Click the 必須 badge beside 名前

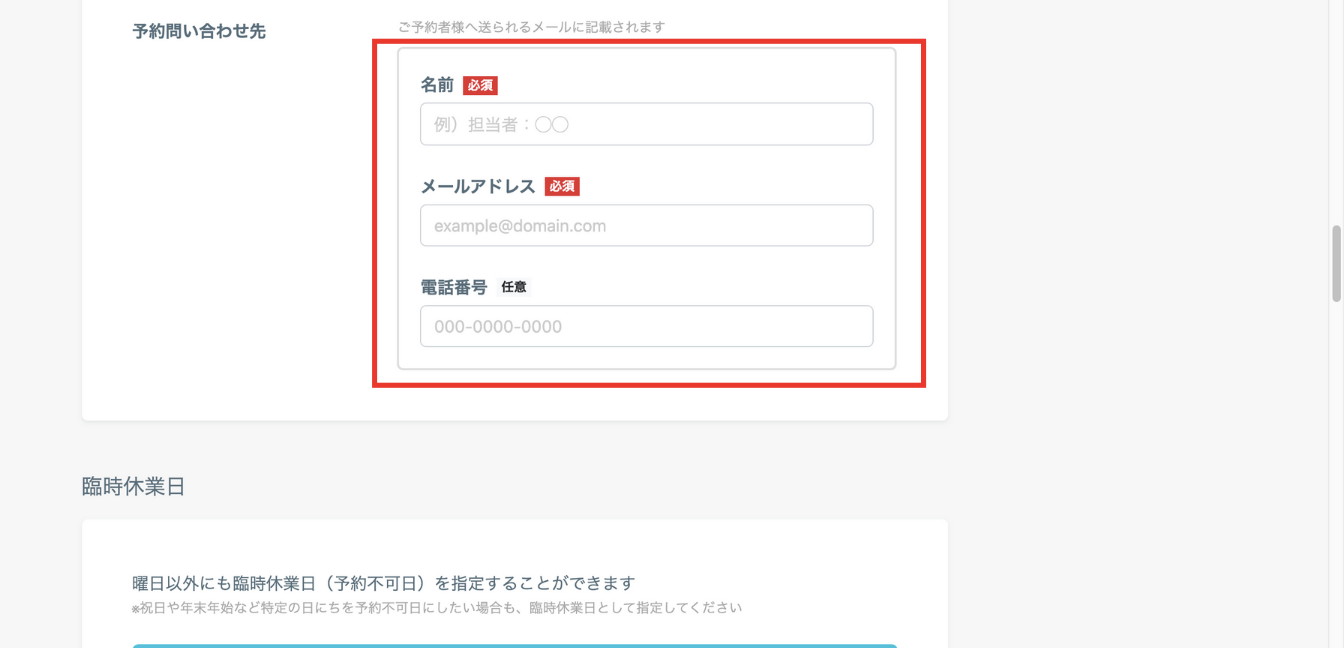480,86
